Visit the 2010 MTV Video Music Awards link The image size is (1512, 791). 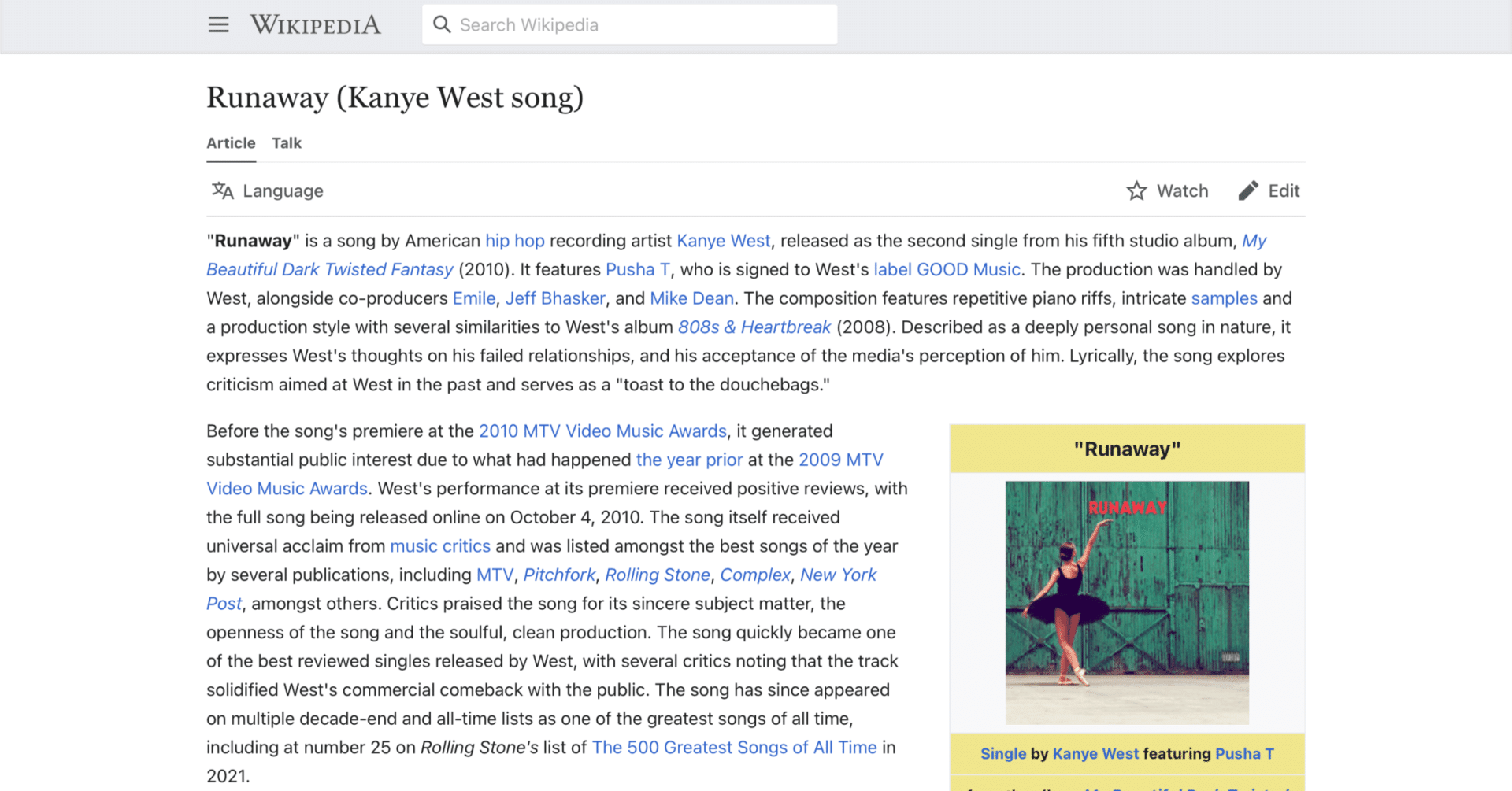[602, 431]
